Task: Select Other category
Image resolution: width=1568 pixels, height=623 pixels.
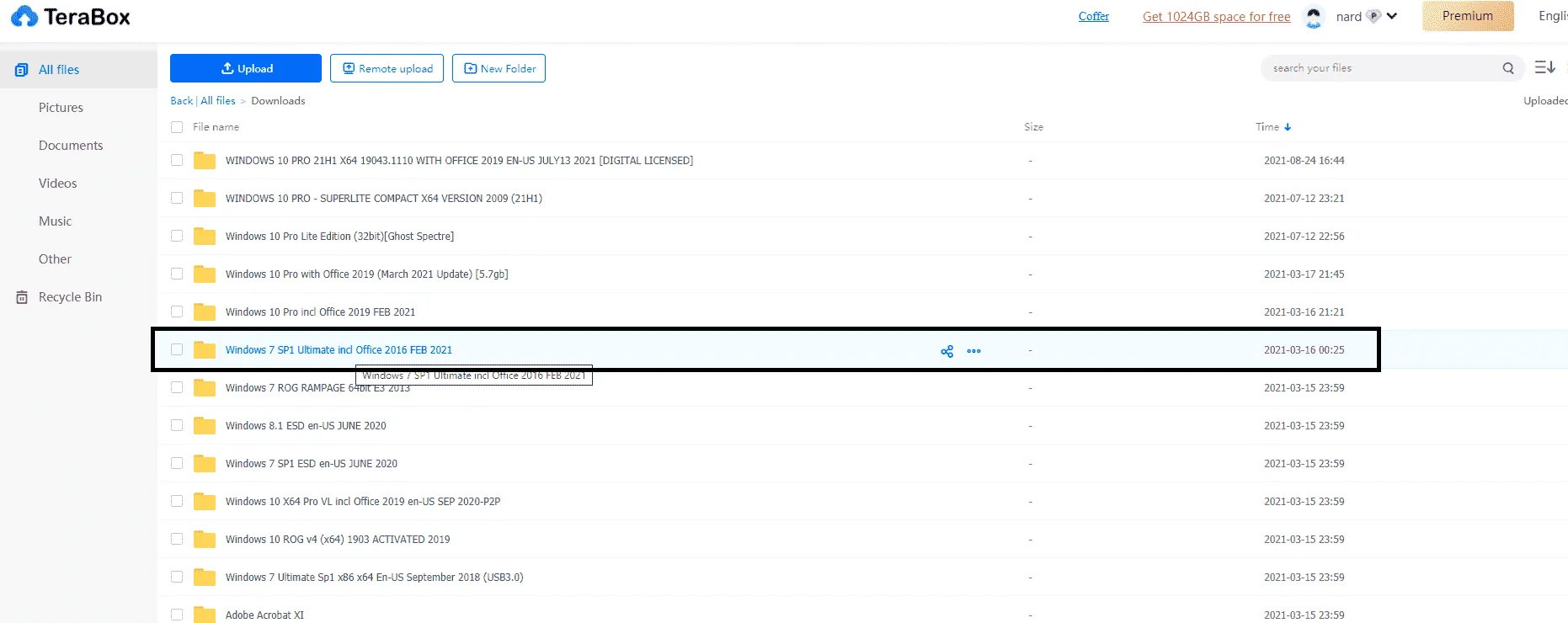Action: 55,259
